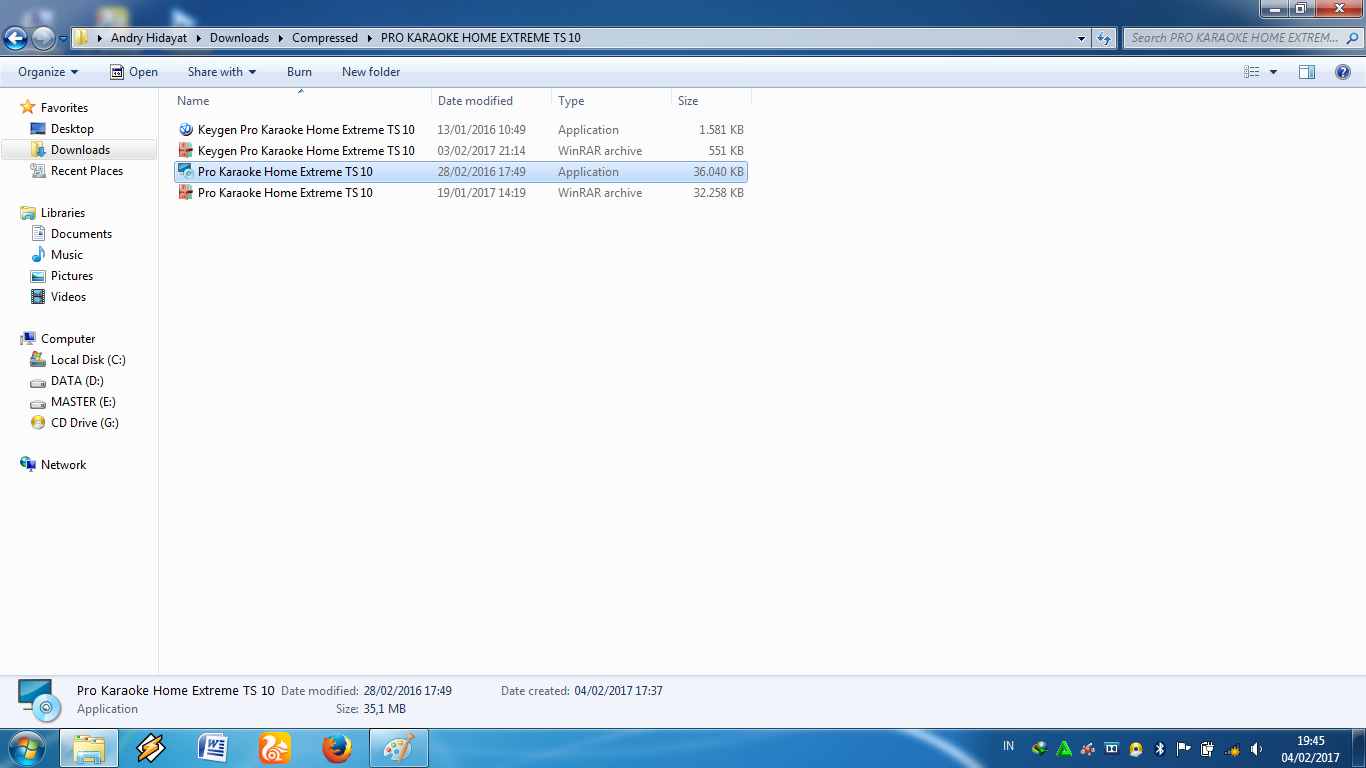Click the folder icon in the address bar

(x=84, y=38)
